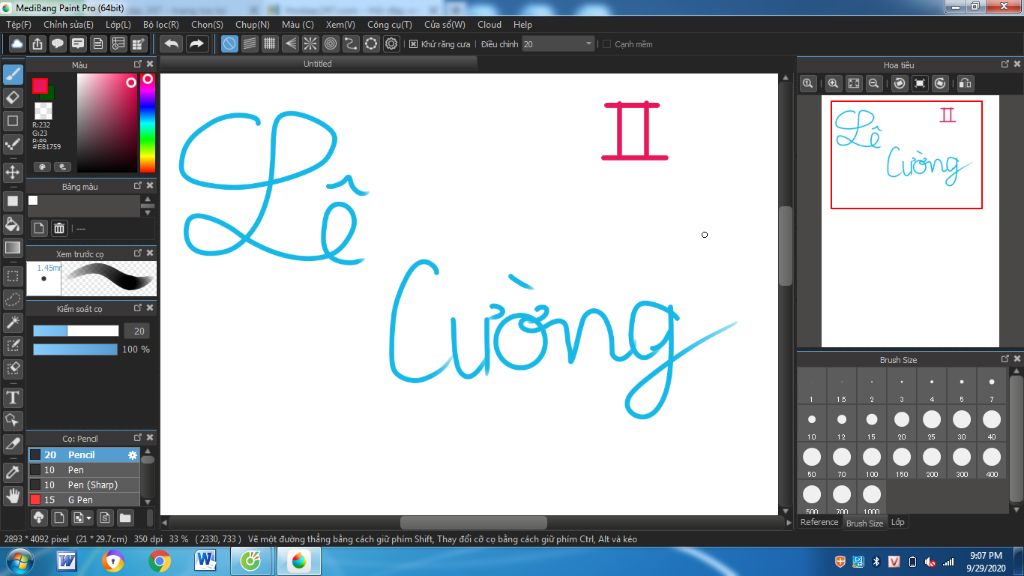Click the red foreground color swatch
Viewport: 1024px width, 576px height.
point(40,86)
